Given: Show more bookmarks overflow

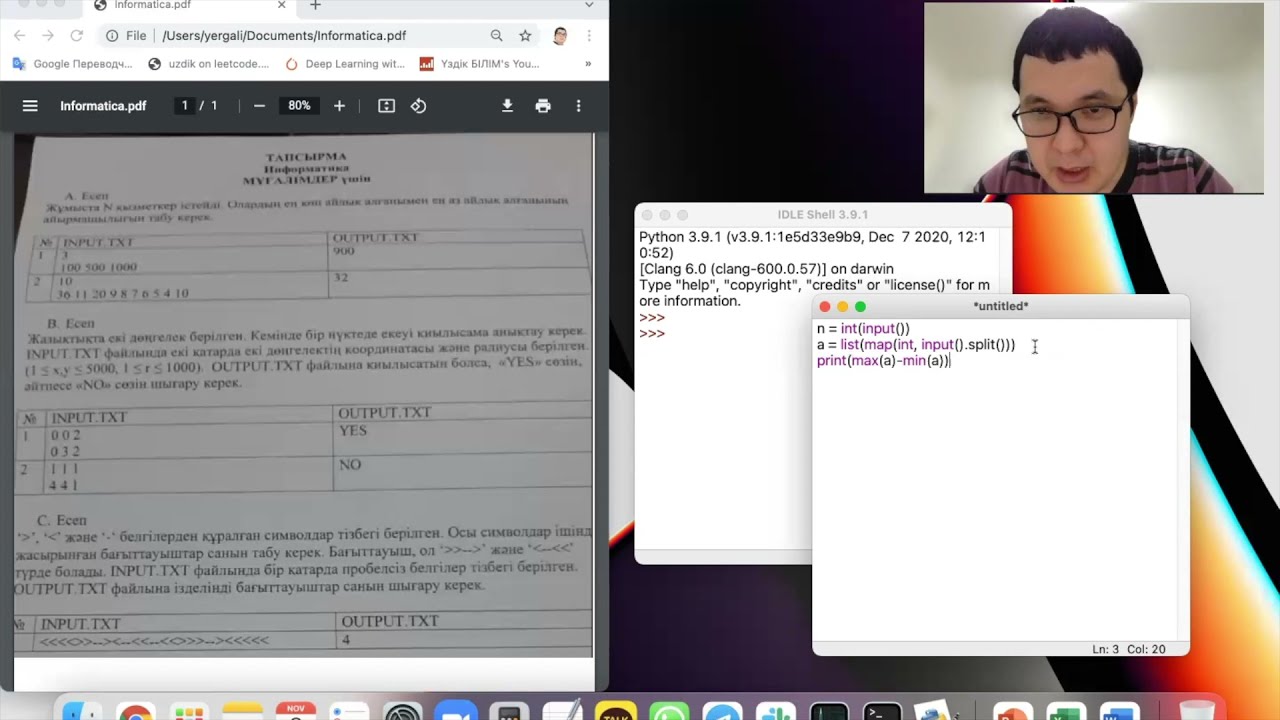Looking at the screenshot, I should tap(588, 64).
